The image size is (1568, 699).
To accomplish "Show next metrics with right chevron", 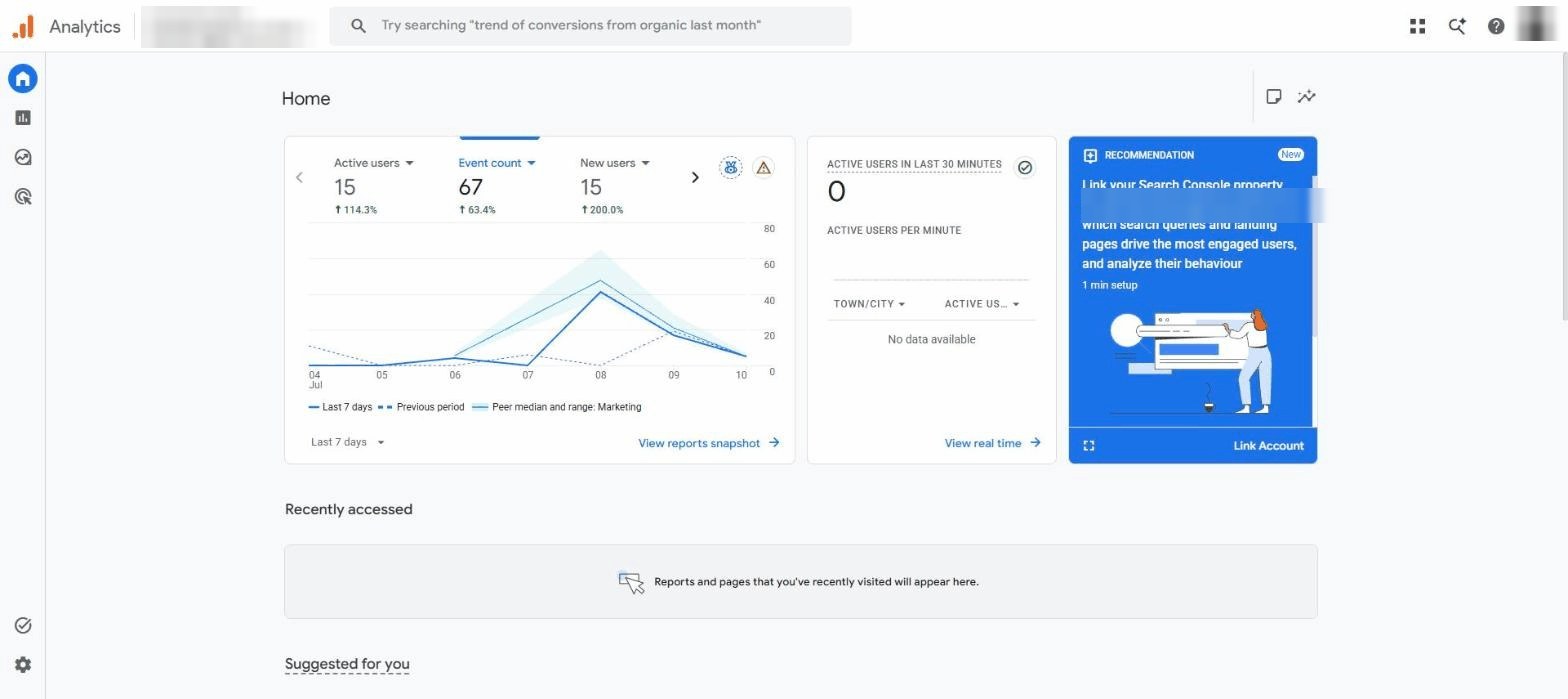I will click(x=695, y=177).
